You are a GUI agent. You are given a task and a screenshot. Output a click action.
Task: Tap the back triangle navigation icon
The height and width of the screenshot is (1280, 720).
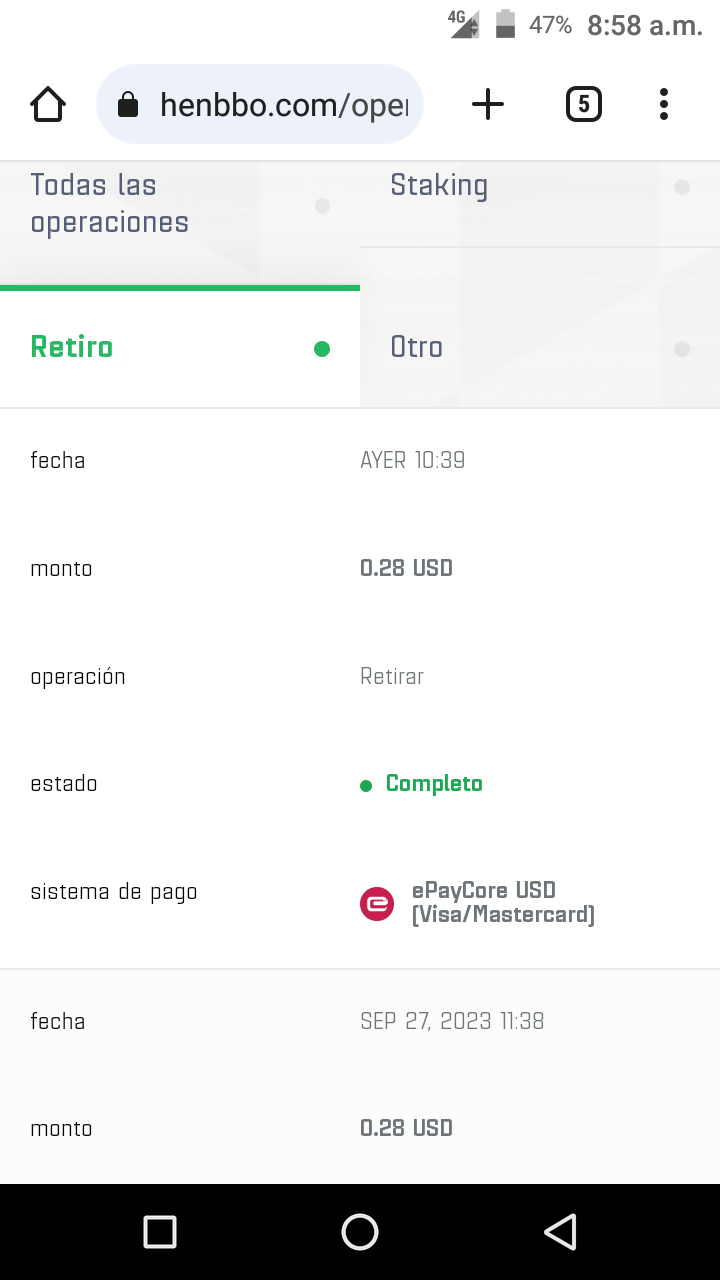561,1232
